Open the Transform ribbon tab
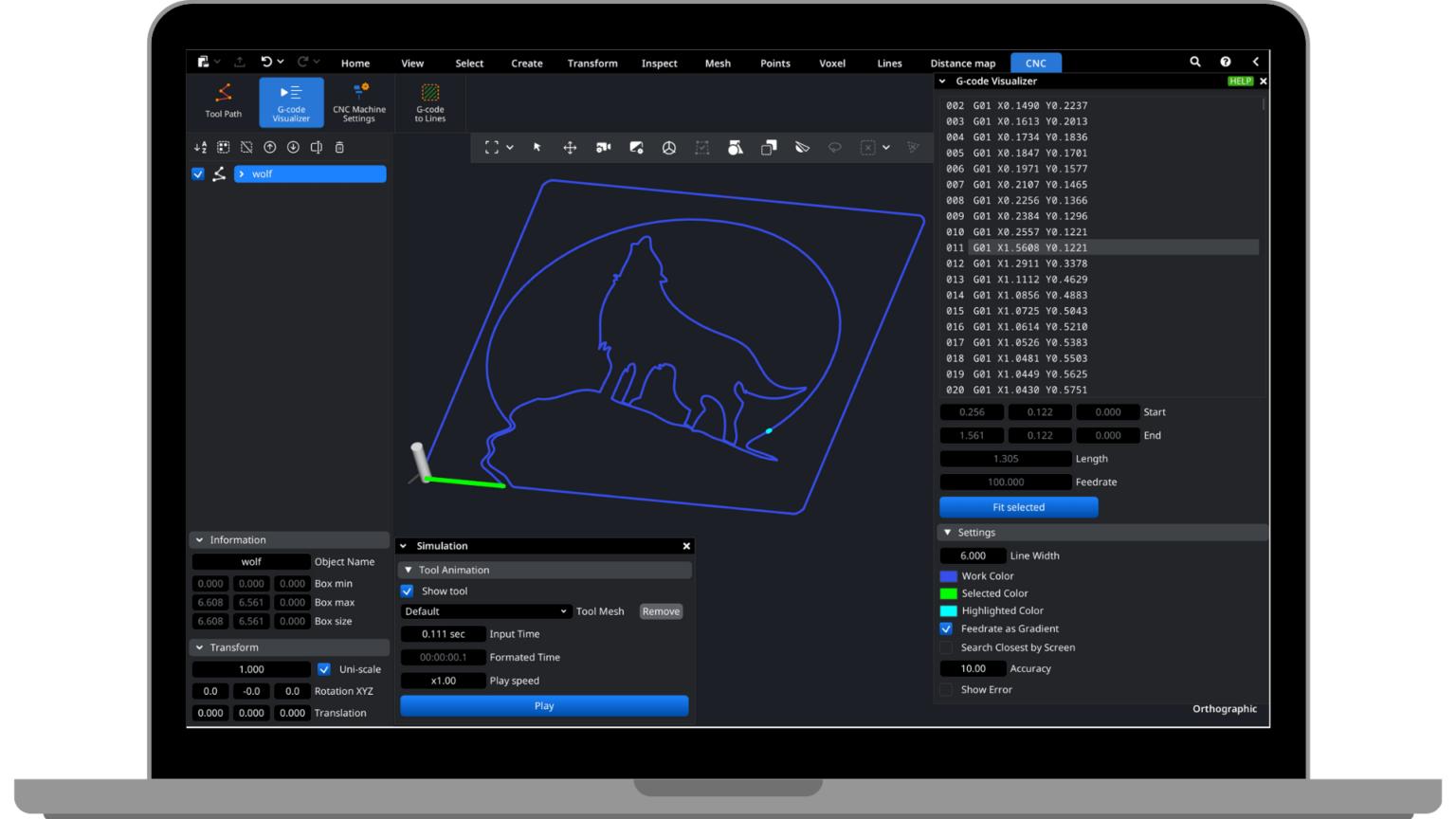This screenshot has width=1456, height=819. (592, 64)
